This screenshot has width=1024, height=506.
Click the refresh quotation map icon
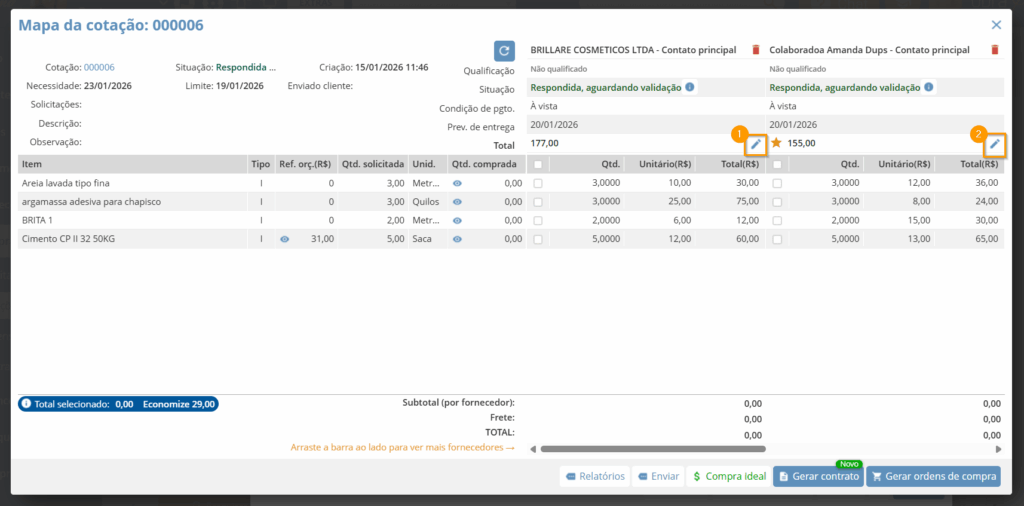pos(505,50)
